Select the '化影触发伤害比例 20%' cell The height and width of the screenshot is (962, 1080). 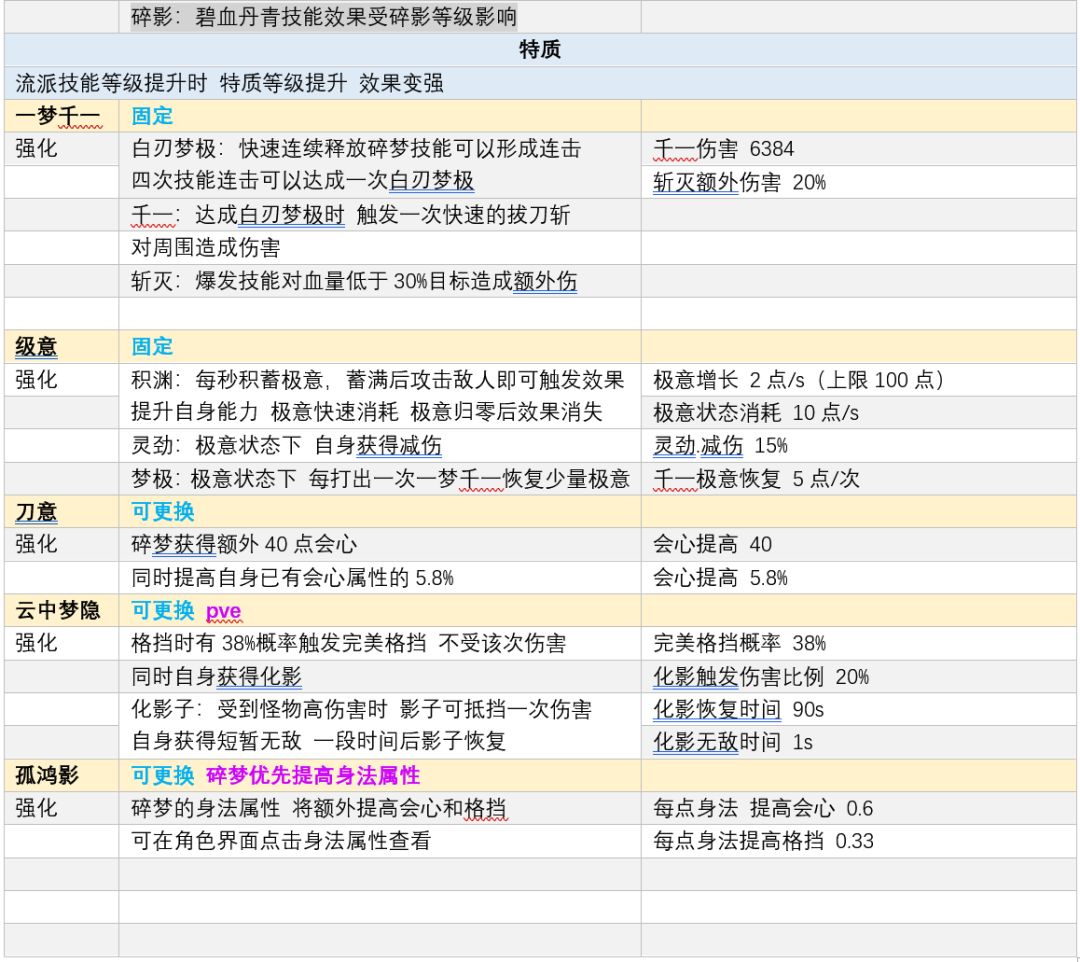tap(858, 676)
